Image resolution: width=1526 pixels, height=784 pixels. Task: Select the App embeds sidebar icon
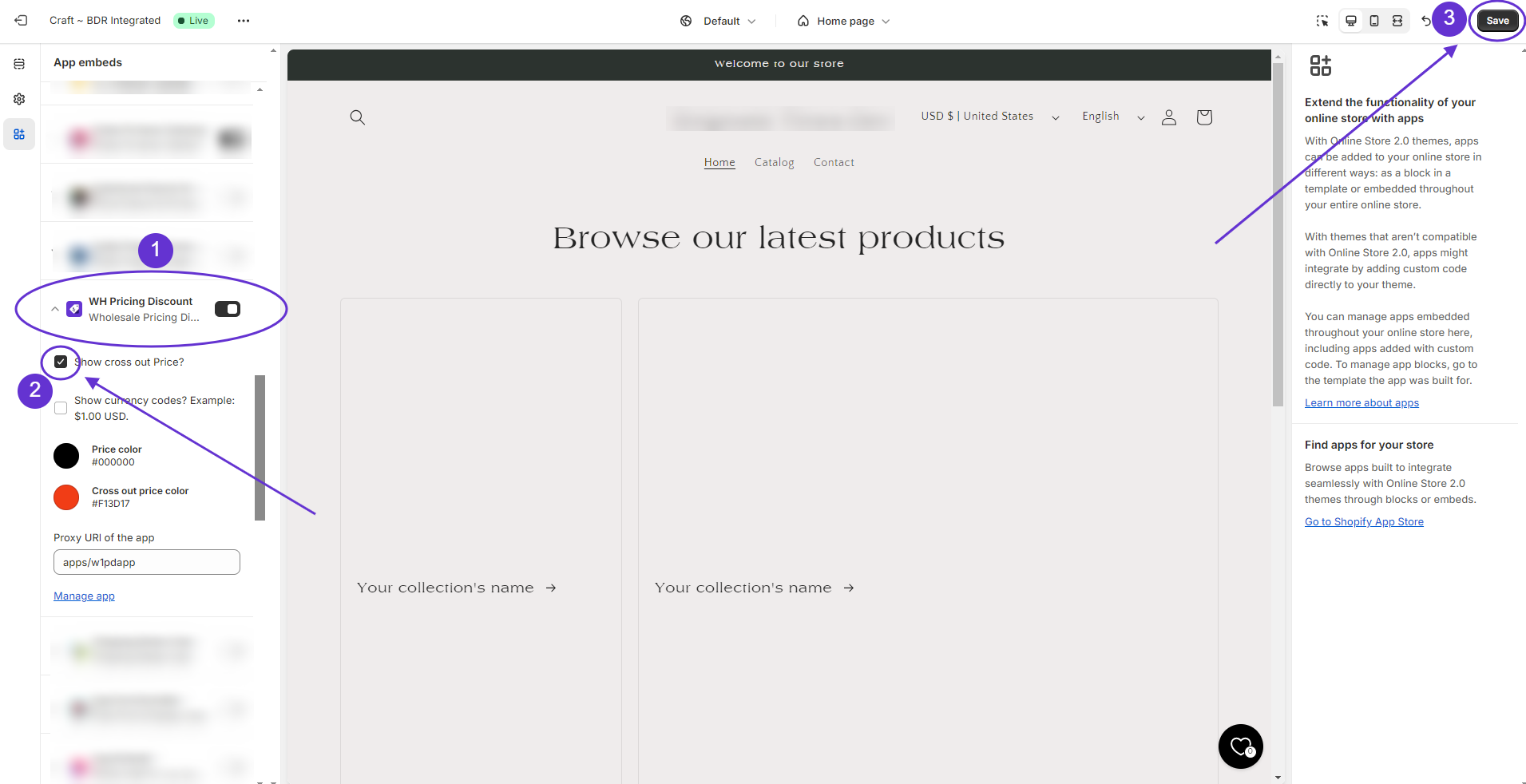pos(19,134)
